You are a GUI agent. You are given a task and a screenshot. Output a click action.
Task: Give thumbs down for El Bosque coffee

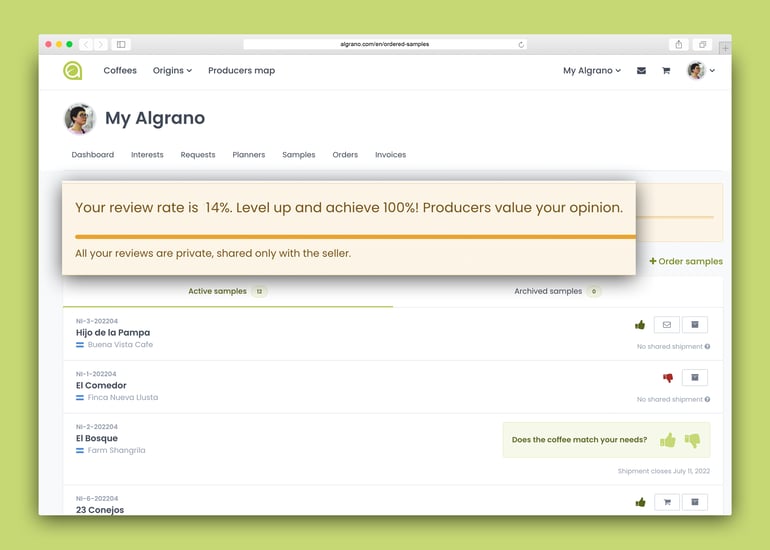(692, 440)
